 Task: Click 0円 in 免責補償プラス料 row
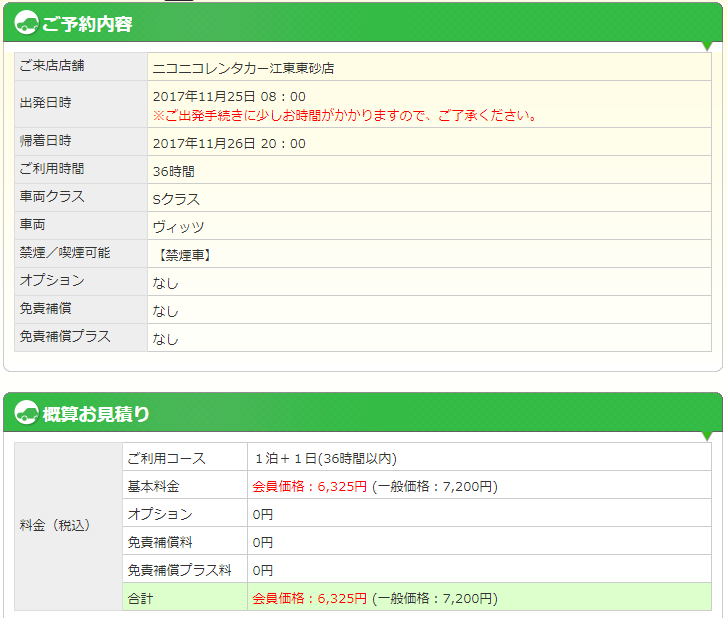tap(263, 570)
